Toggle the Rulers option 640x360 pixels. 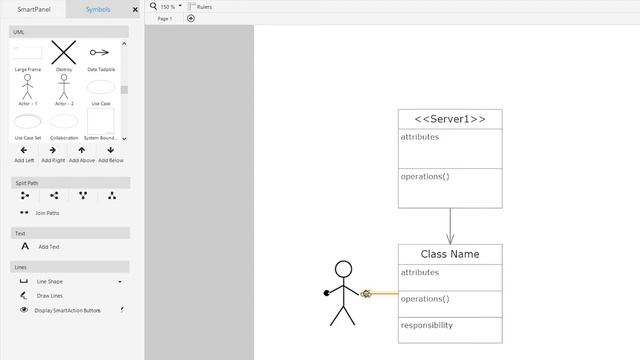200,7
